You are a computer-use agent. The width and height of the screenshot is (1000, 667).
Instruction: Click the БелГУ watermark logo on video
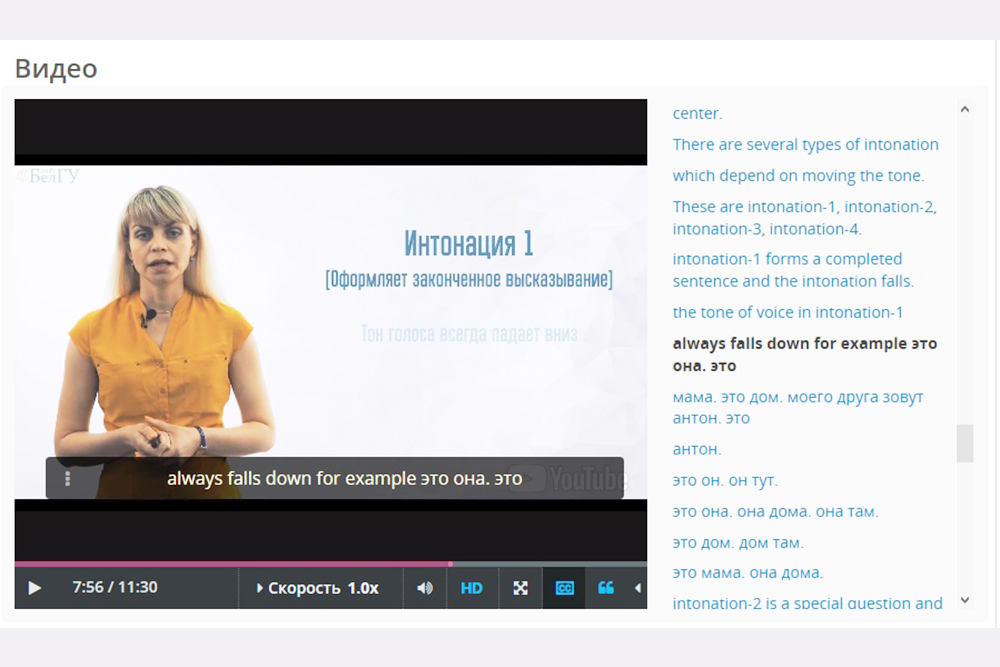click(48, 176)
